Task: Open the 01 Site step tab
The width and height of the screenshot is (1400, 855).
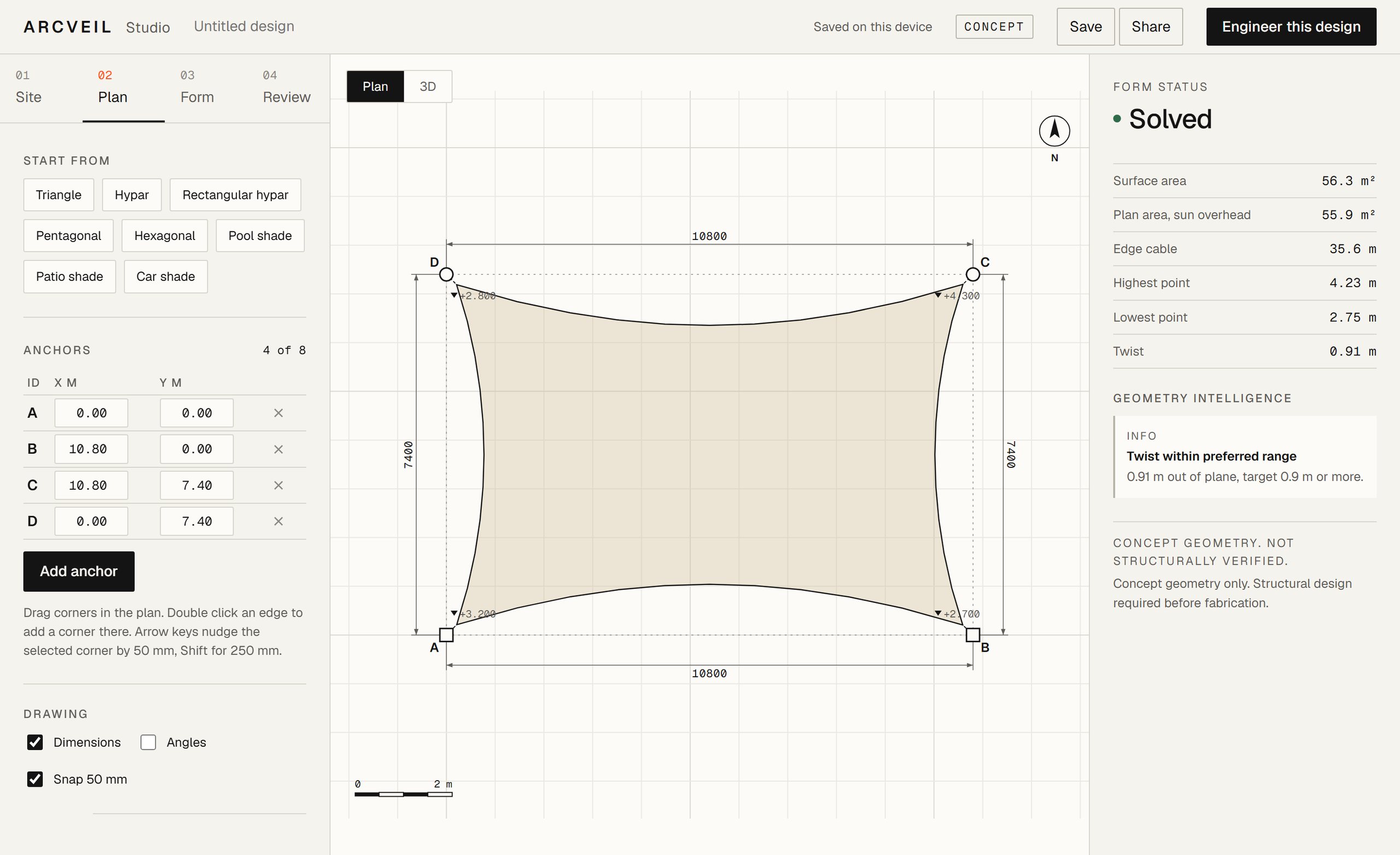Action: [41, 89]
